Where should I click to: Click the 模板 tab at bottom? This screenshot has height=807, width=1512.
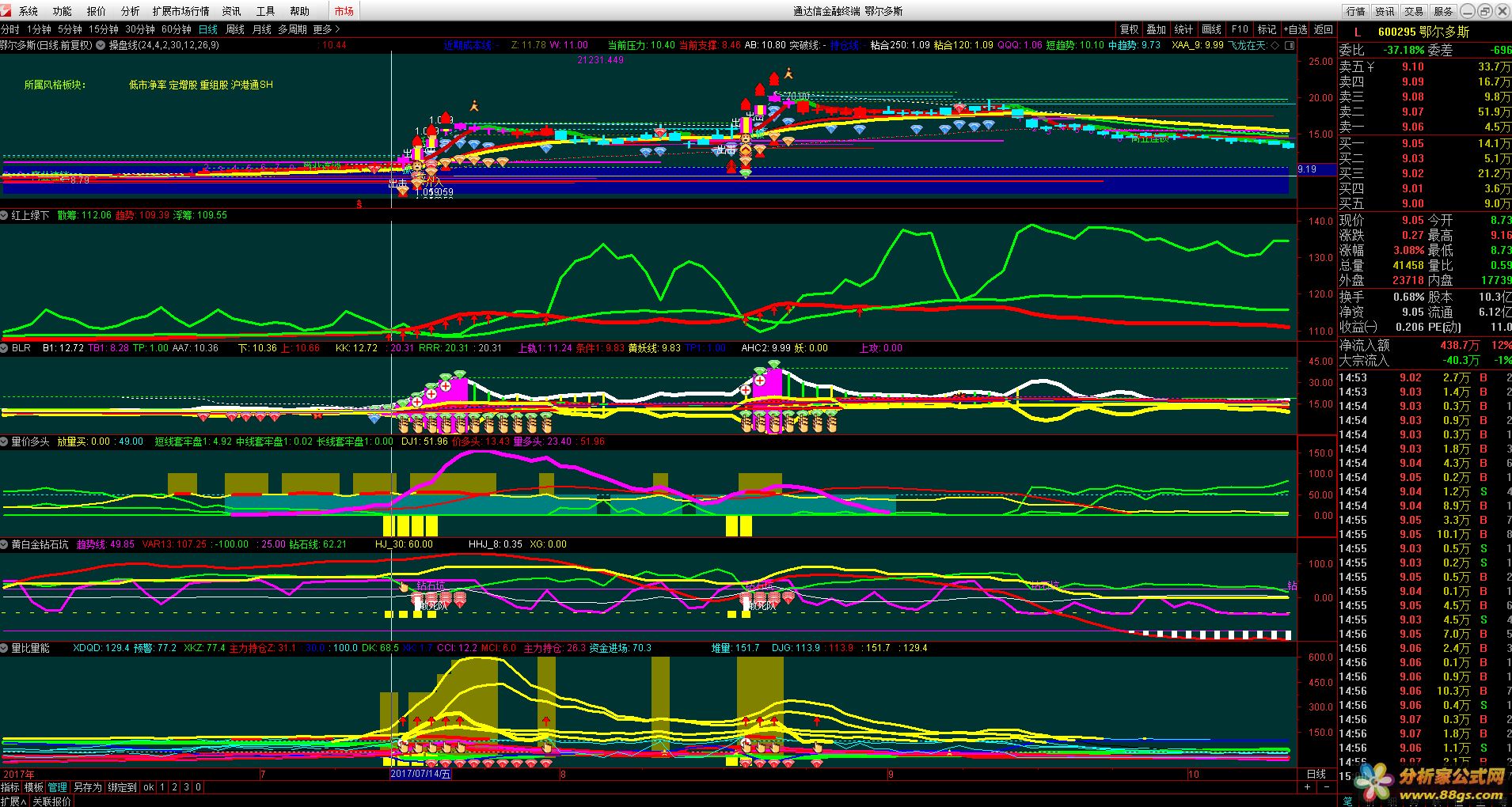click(34, 787)
